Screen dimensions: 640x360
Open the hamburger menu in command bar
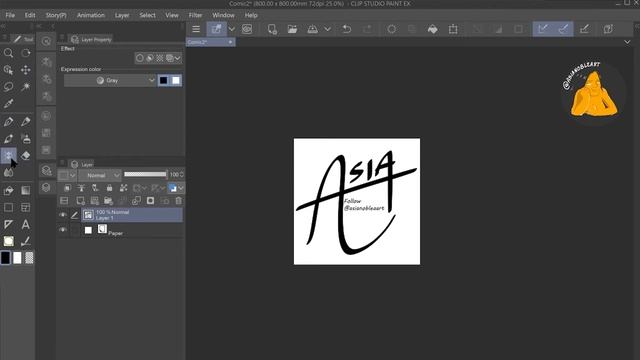point(196,29)
